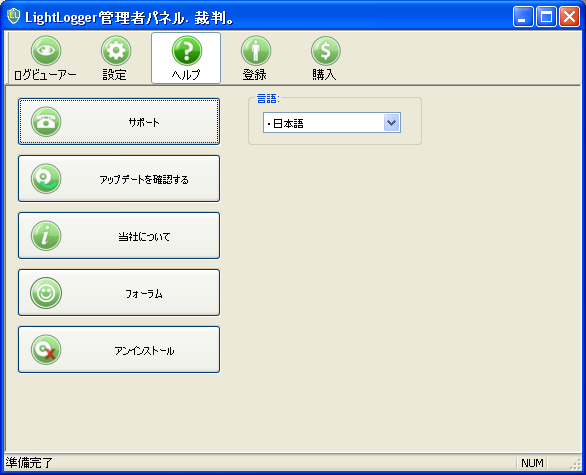Click the 準備完了 status bar text
Image resolution: width=586 pixels, height=475 pixels.
pyautogui.click(x=29, y=463)
